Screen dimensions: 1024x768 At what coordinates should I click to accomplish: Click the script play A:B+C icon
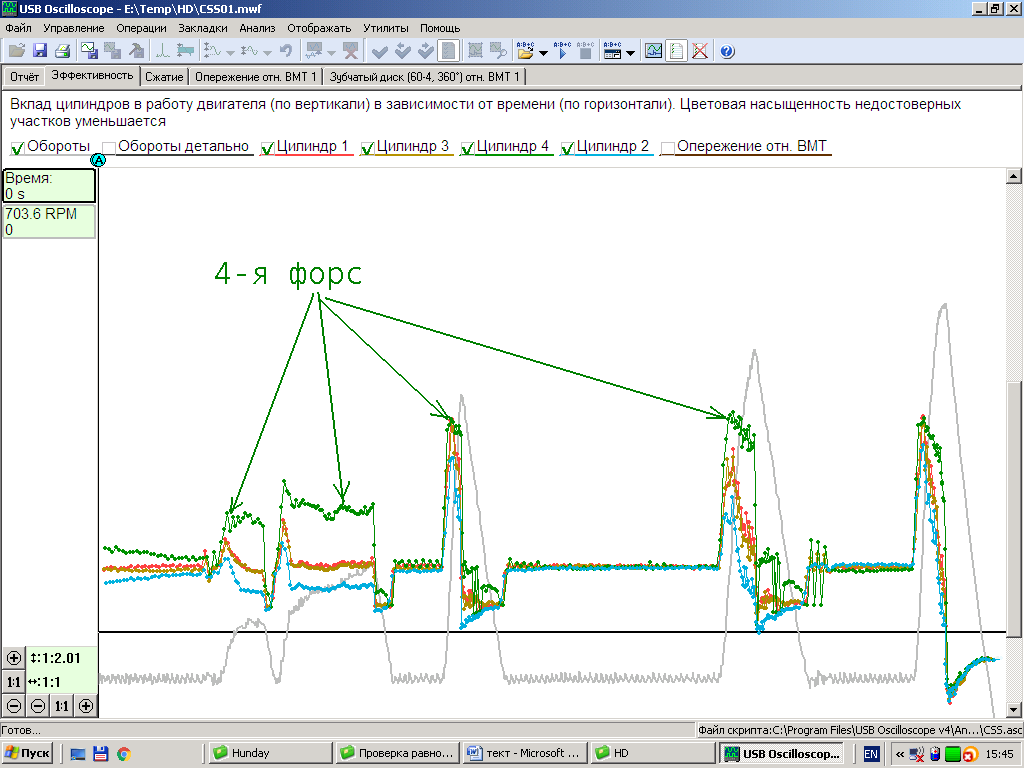[x=562, y=50]
